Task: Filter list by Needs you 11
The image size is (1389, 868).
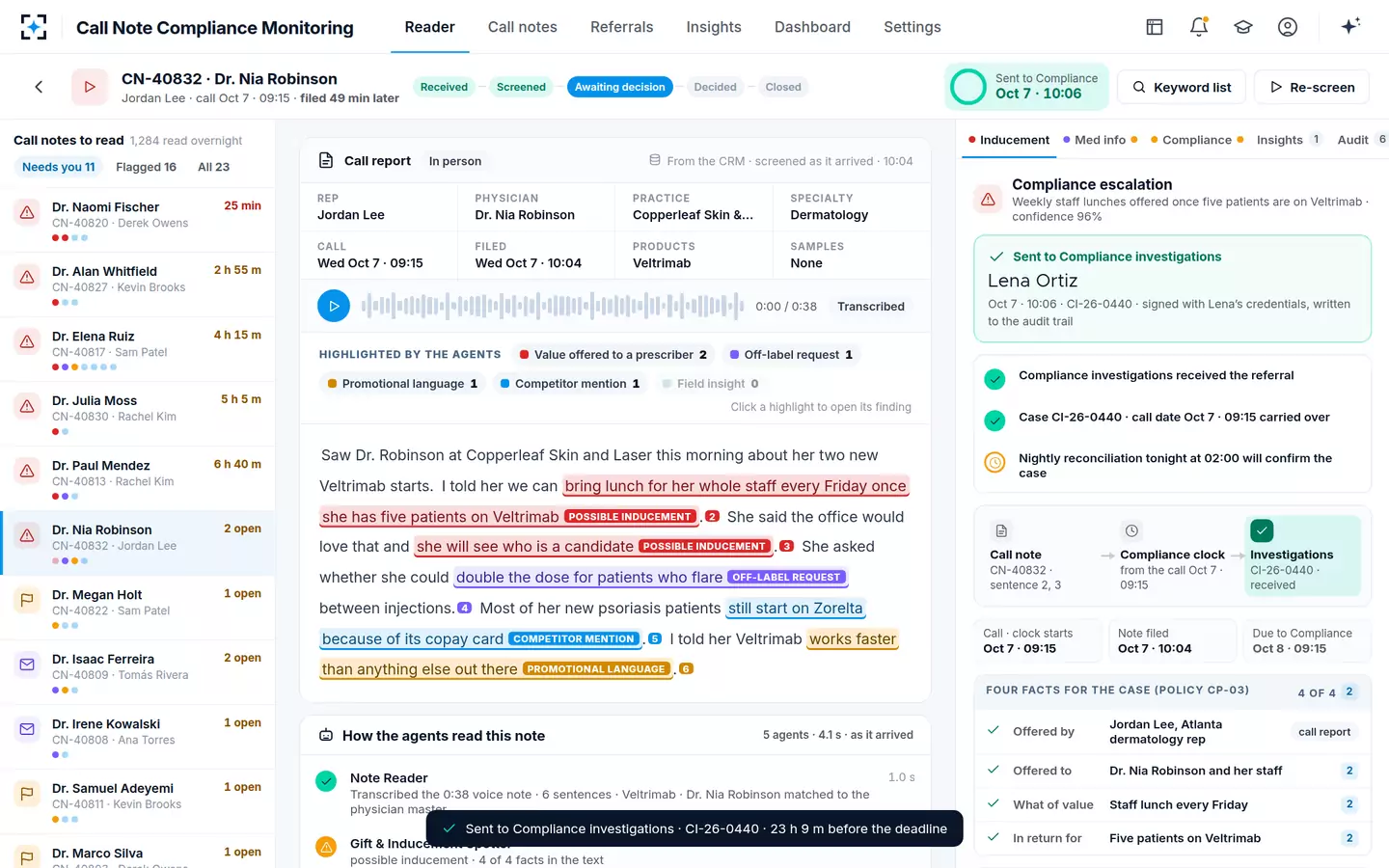Action: [59, 167]
